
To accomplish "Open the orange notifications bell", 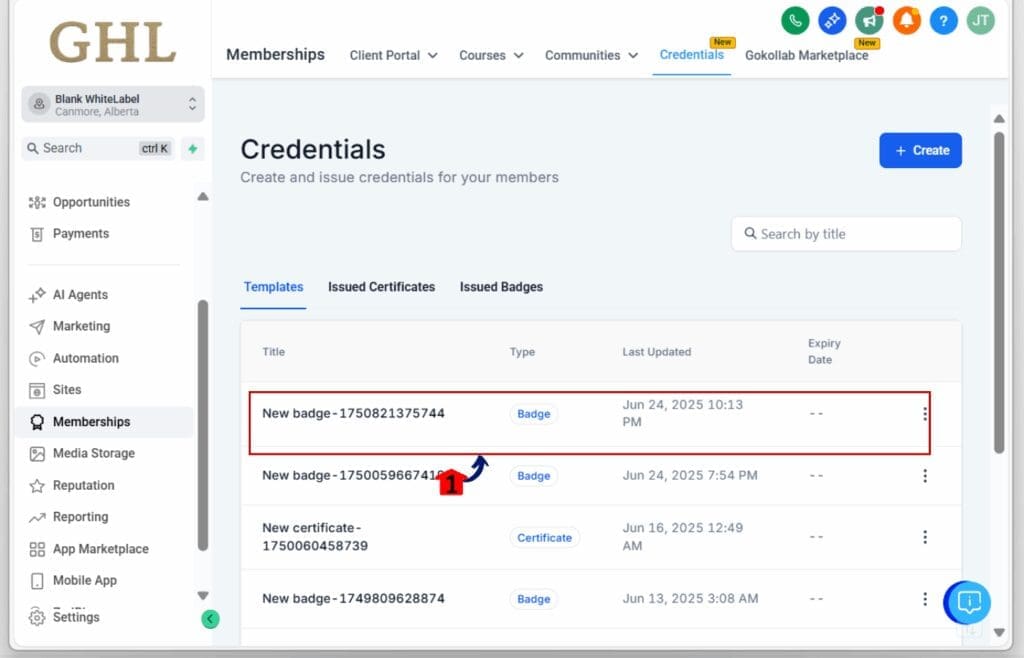I will click(906, 20).
